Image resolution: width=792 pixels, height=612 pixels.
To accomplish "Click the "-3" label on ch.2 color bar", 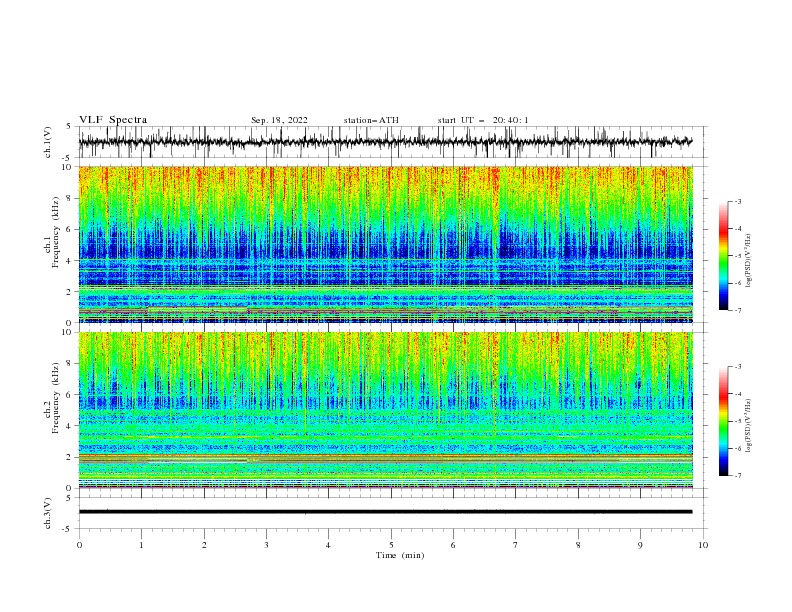I will [x=738, y=367].
